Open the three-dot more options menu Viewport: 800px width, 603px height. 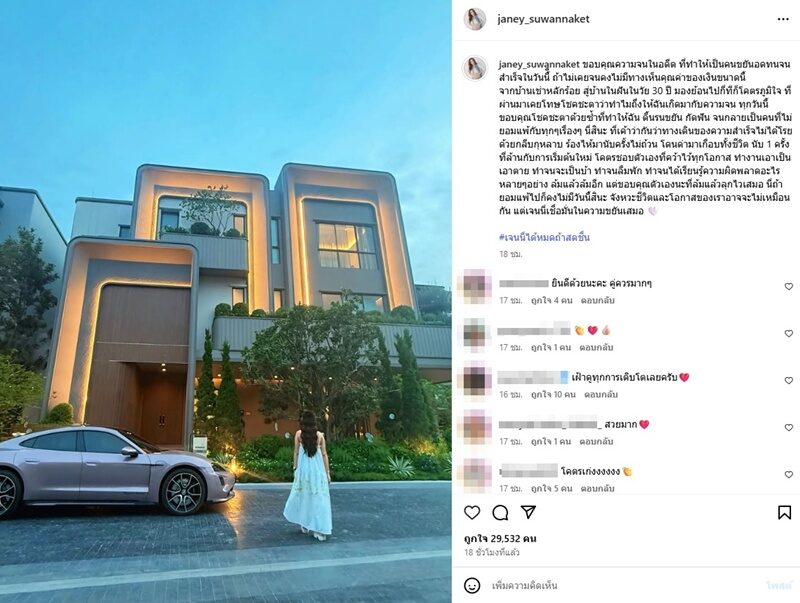[783, 19]
